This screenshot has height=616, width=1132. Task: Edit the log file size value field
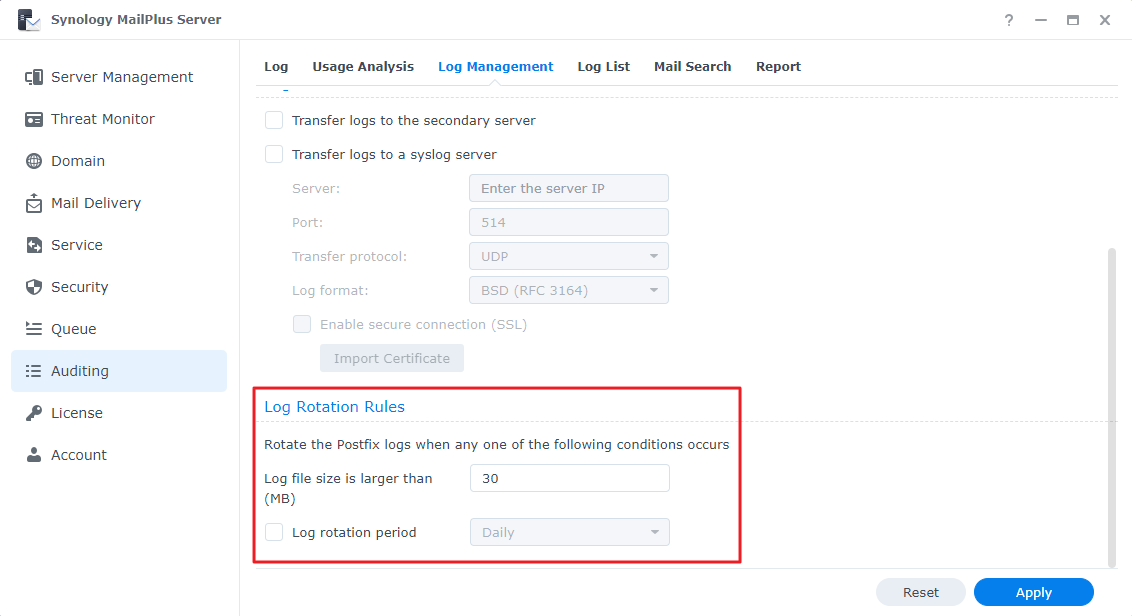click(568, 478)
